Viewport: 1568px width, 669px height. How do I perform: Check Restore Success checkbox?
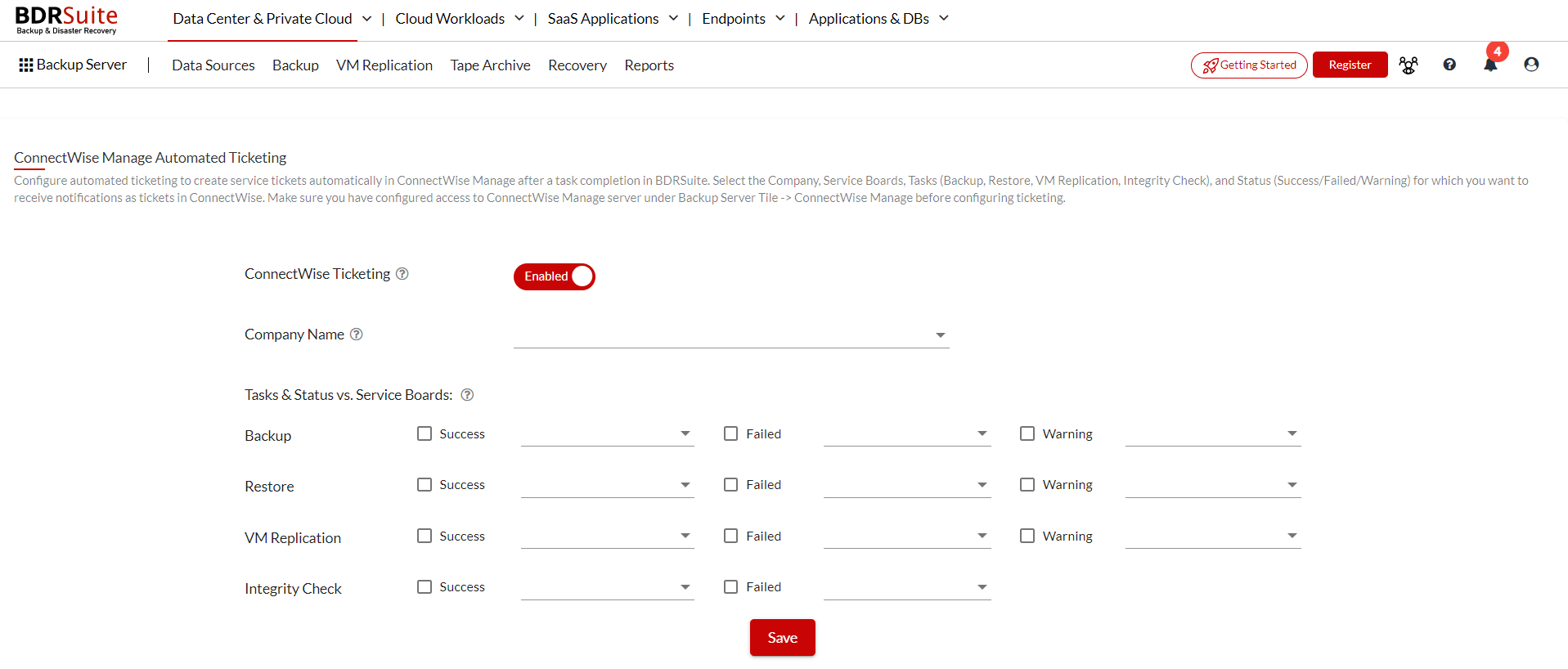pos(425,485)
